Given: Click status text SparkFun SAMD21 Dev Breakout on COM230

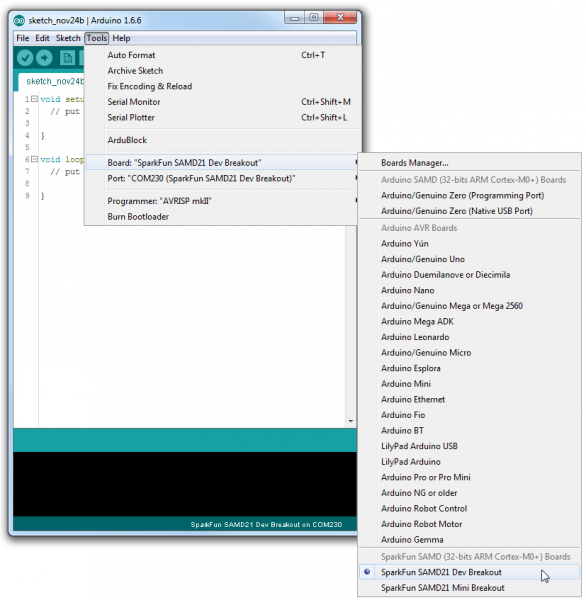Looking at the screenshot, I should point(266,525).
